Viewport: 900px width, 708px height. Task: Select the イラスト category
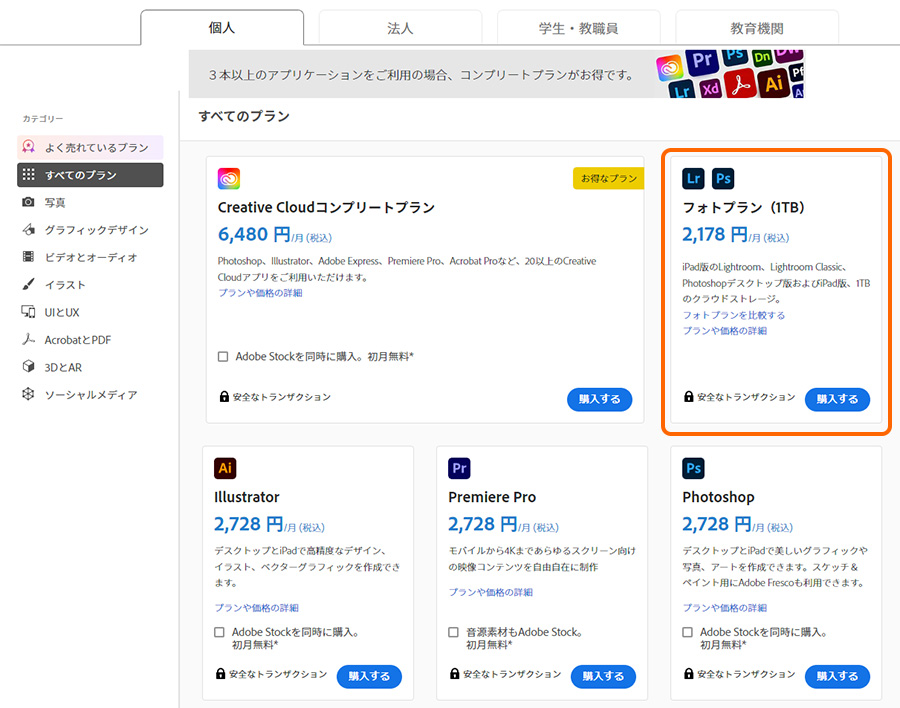click(90, 285)
